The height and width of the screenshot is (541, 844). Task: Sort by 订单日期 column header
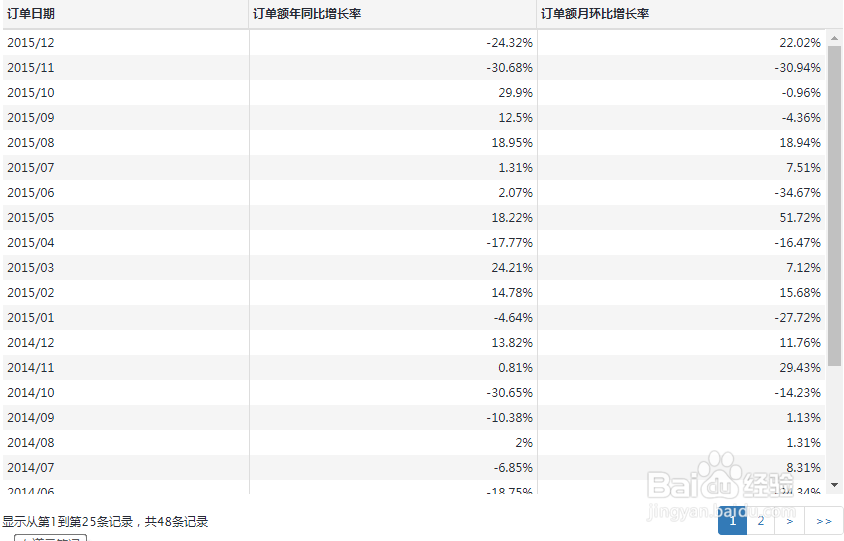31,14
